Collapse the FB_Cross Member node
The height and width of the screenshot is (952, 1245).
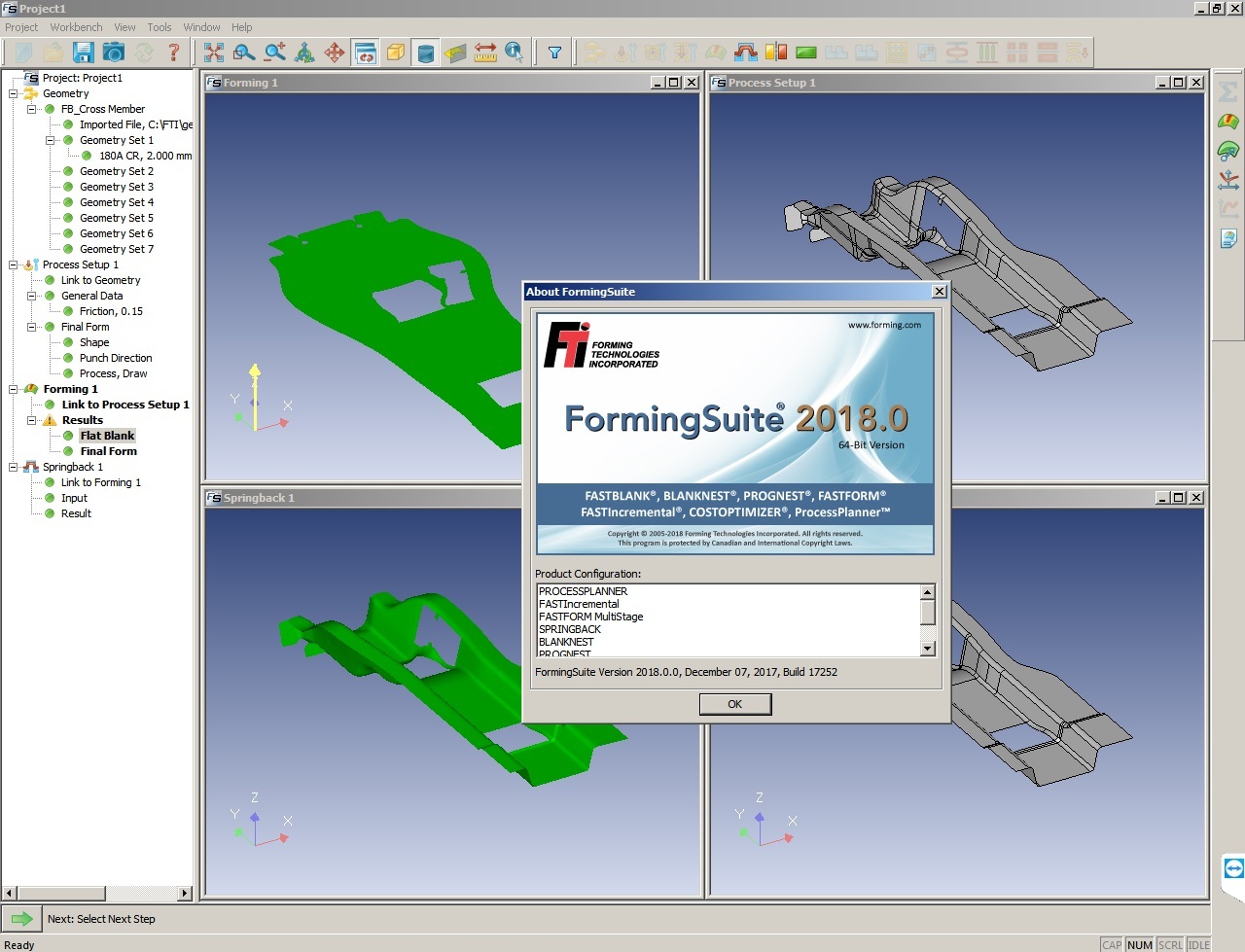point(31,109)
